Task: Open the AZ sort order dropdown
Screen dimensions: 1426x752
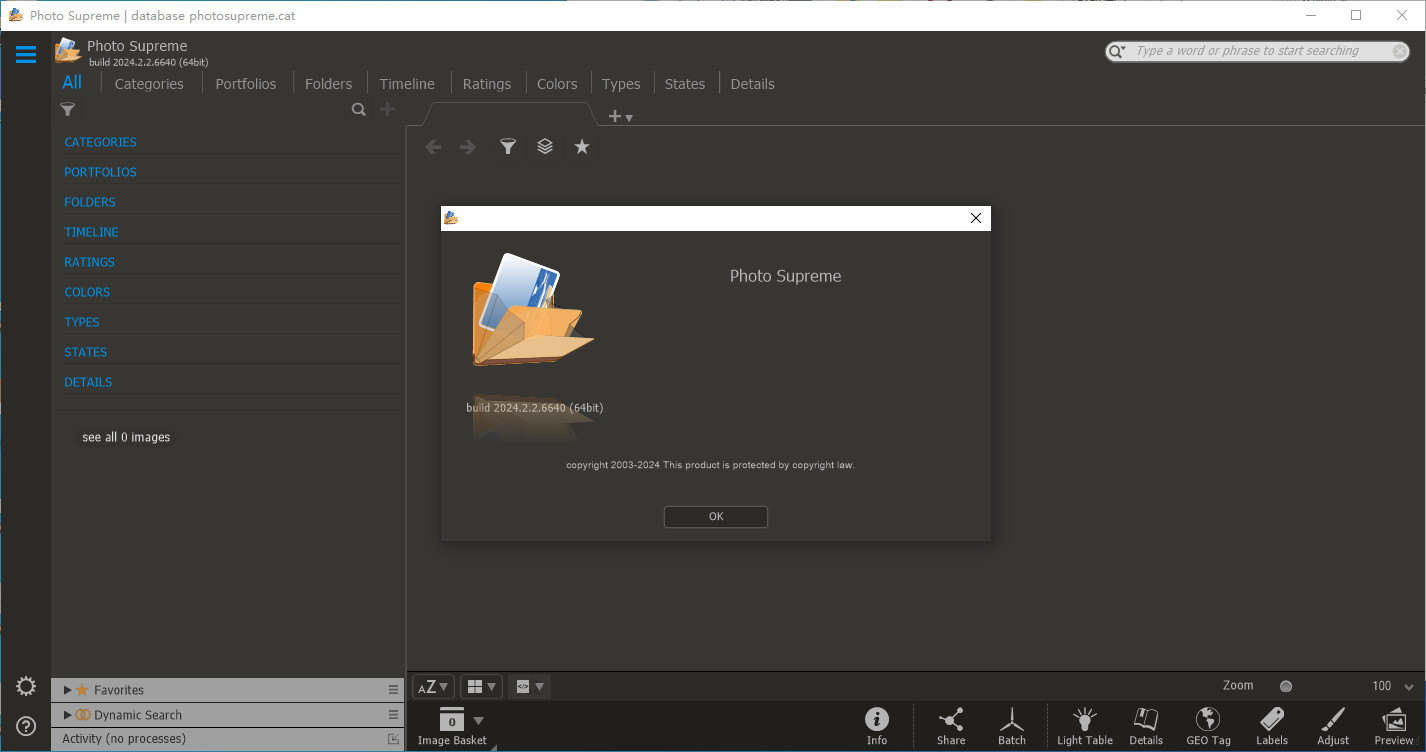Action: [x=433, y=687]
